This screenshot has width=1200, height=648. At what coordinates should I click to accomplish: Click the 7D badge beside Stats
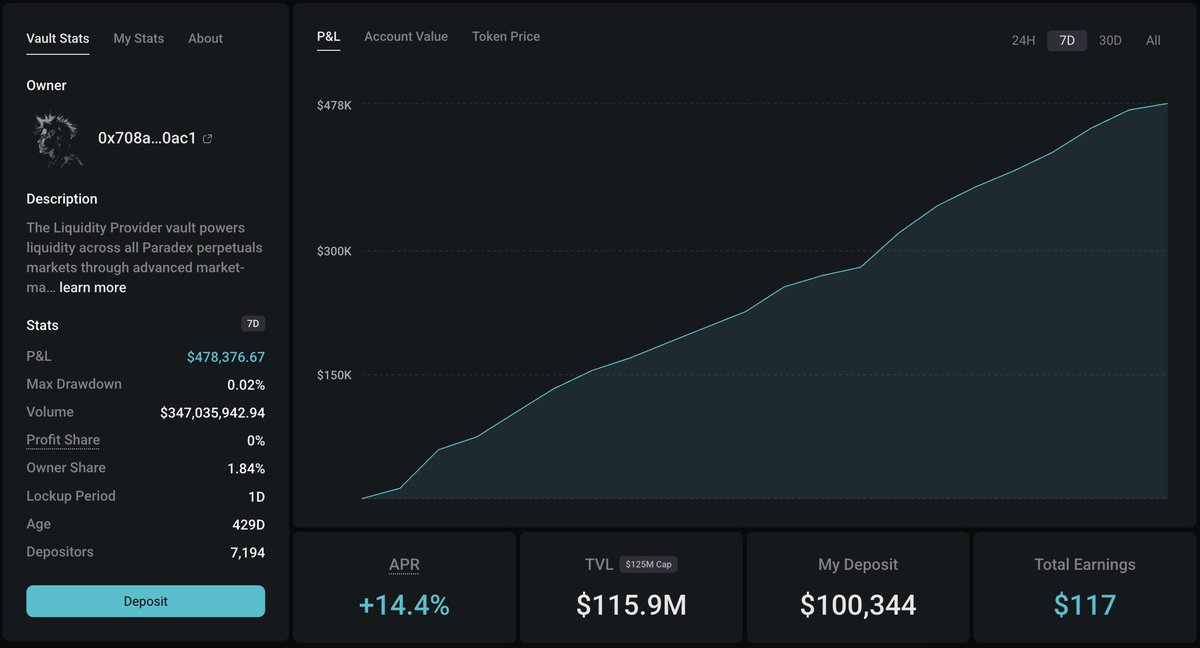pos(252,323)
